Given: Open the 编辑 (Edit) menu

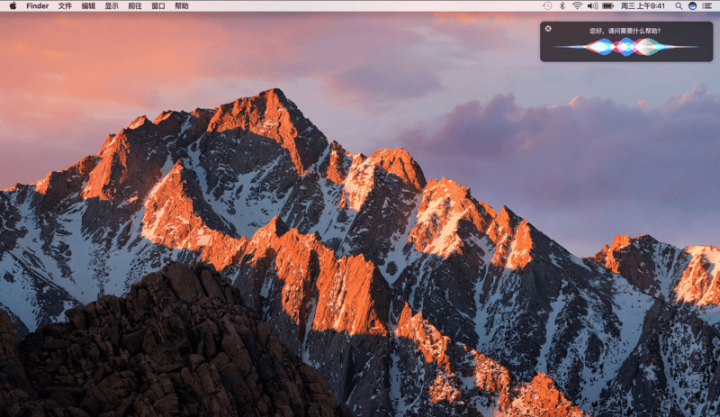Looking at the screenshot, I should 88,6.
